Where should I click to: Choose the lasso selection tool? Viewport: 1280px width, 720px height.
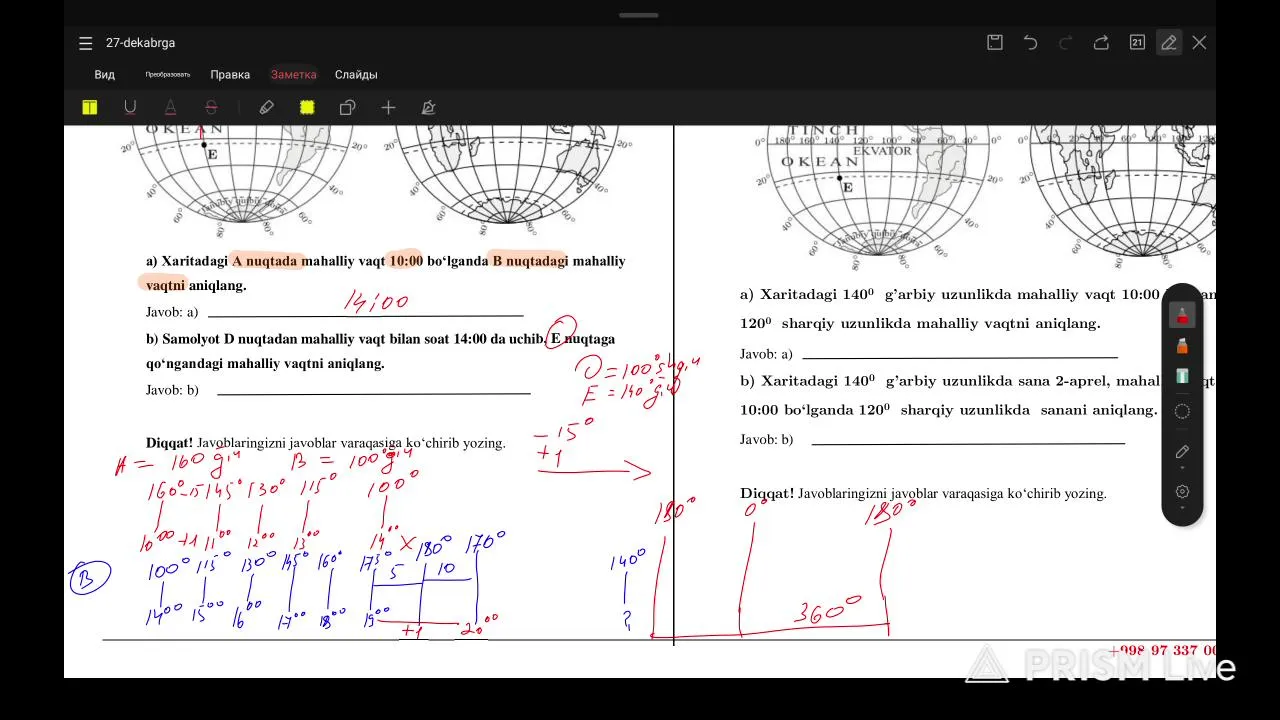click(1182, 411)
